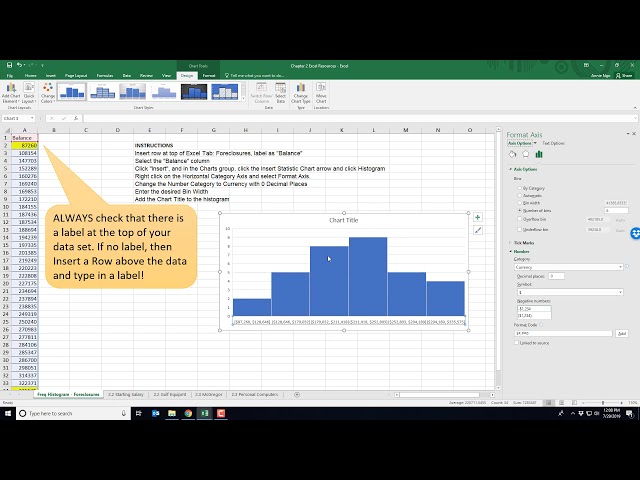Open File Explorer from taskbar

tap(172, 413)
